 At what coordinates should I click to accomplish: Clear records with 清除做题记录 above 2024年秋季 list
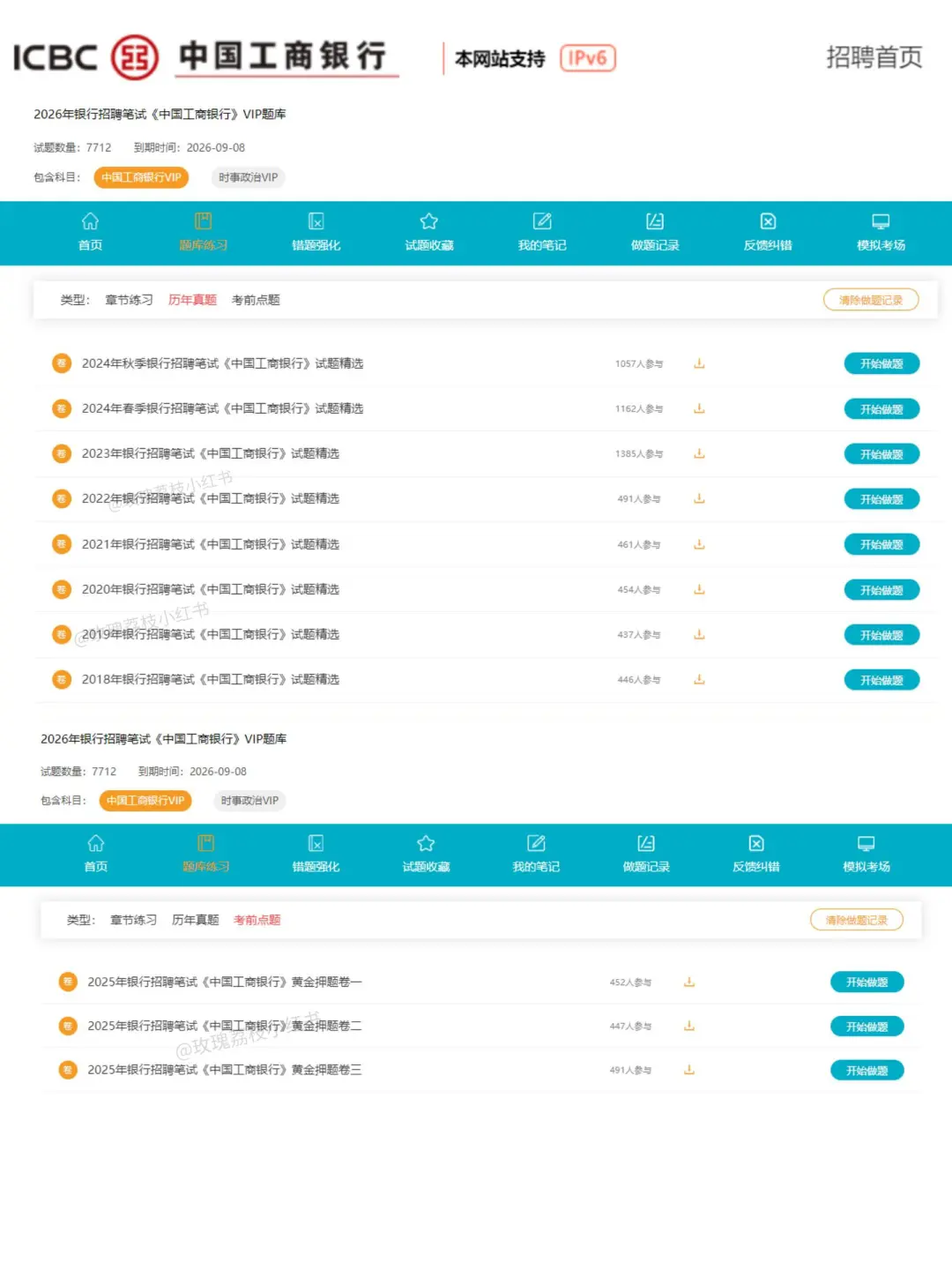[x=871, y=300]
